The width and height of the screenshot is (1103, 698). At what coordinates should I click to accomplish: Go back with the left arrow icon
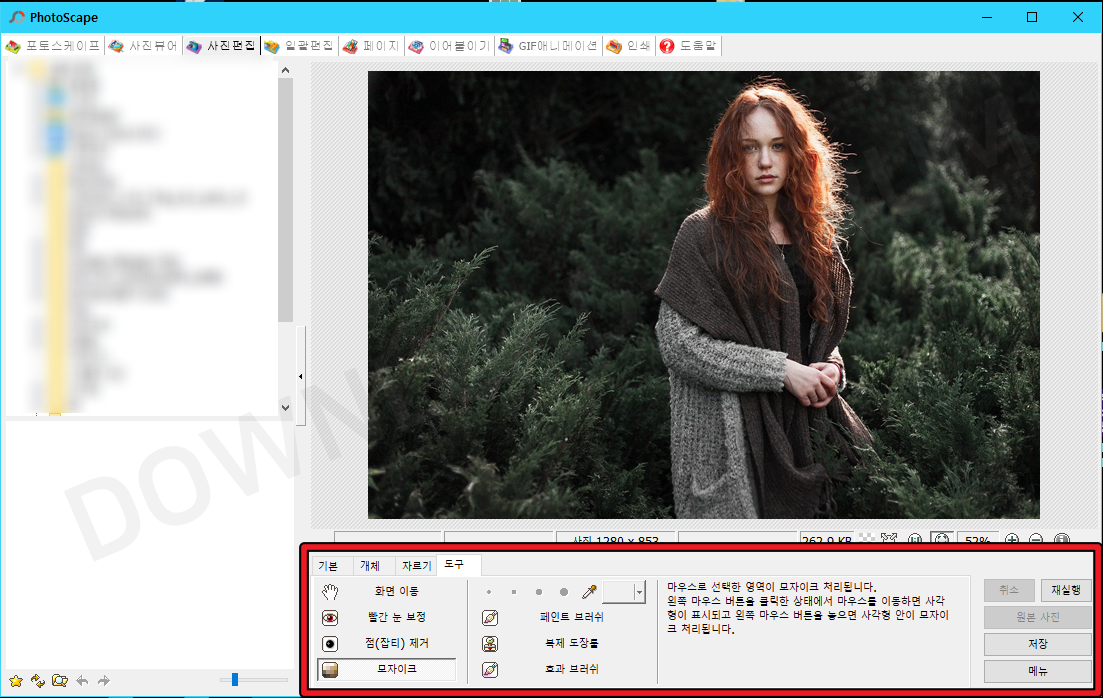click(x=82, y=680)
